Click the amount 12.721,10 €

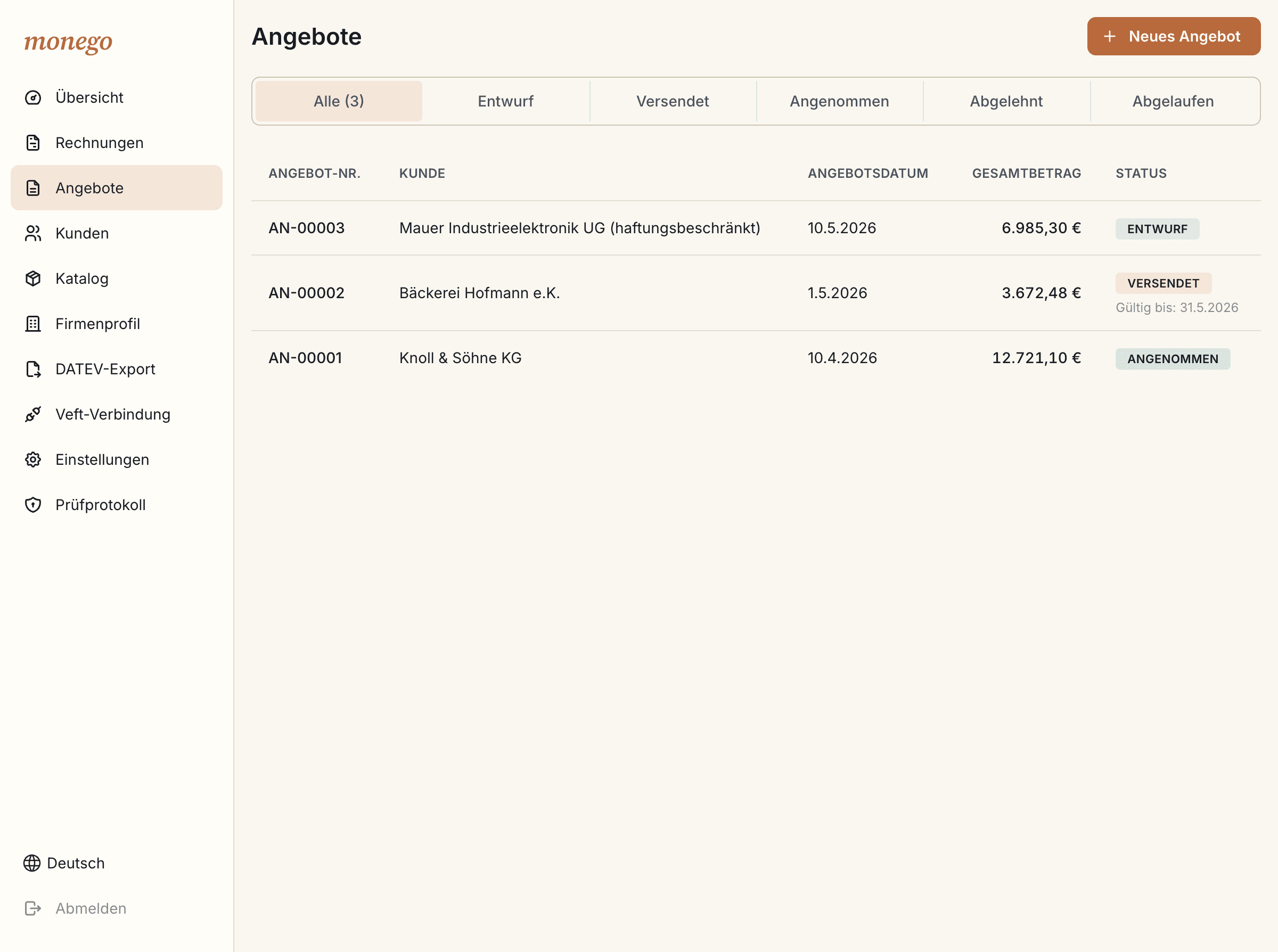point(1037,358)
